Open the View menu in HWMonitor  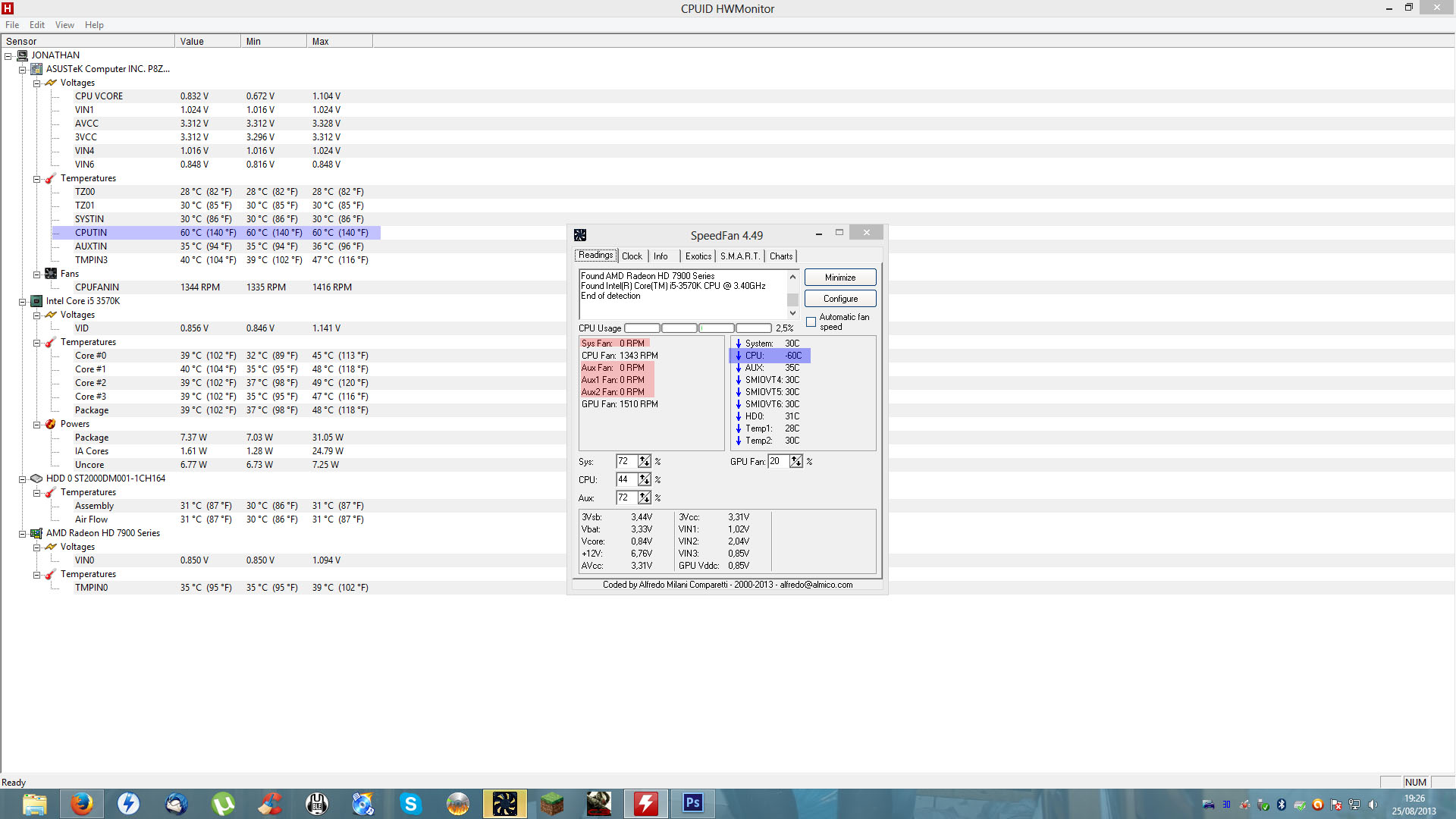[x=64, y=25]
